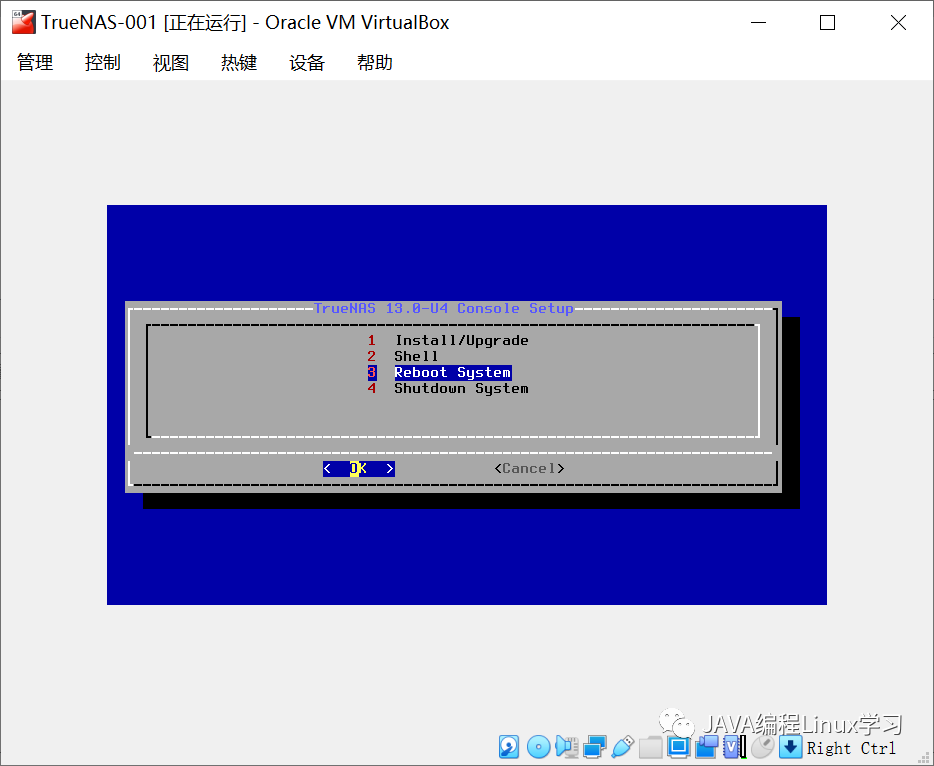Click the video recording status icon
This screenshot has height=766, width=934.
[706, 747]
